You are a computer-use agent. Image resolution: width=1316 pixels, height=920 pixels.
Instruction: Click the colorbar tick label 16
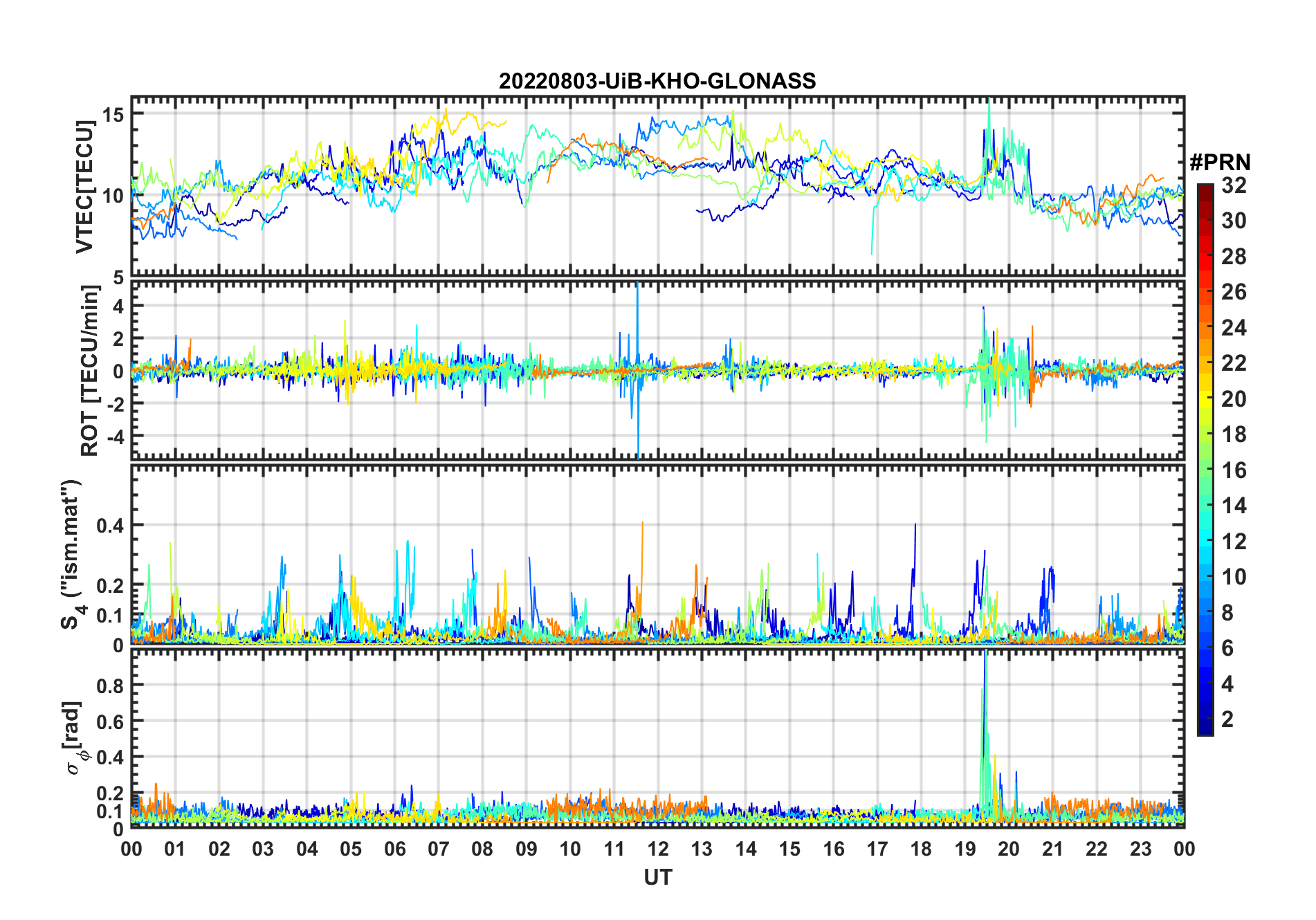coord(1234,470)
